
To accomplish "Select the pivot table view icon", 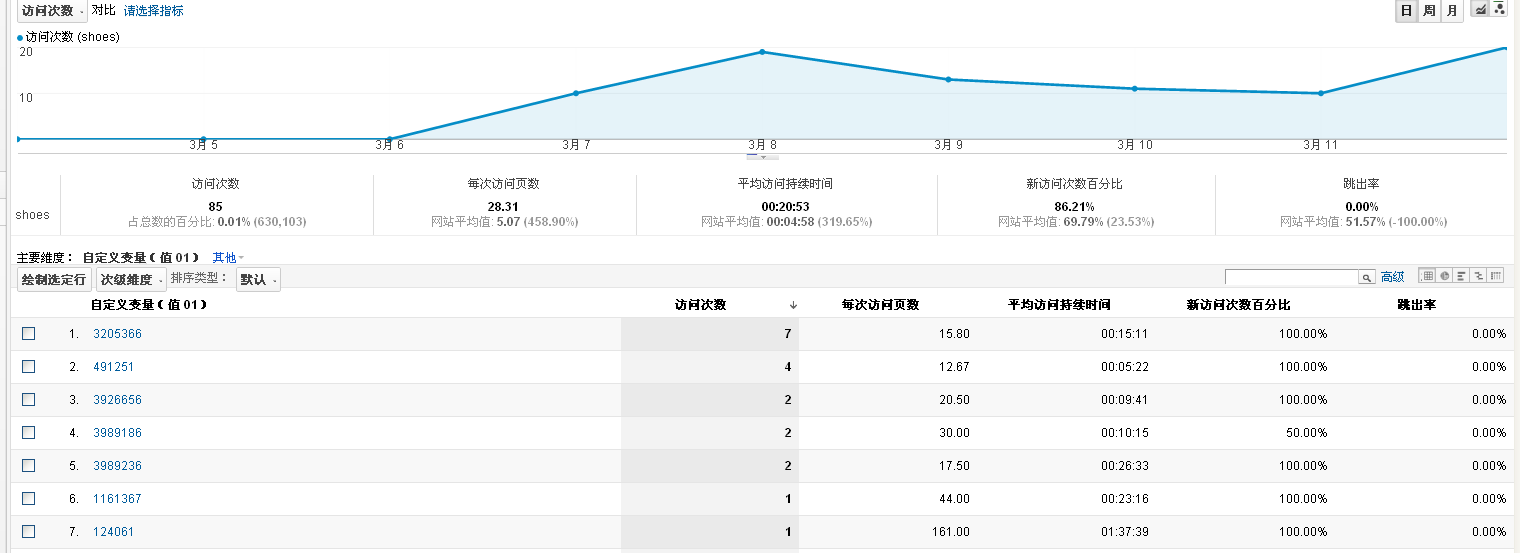I will pyautogui.click(x=1496, y=276).
